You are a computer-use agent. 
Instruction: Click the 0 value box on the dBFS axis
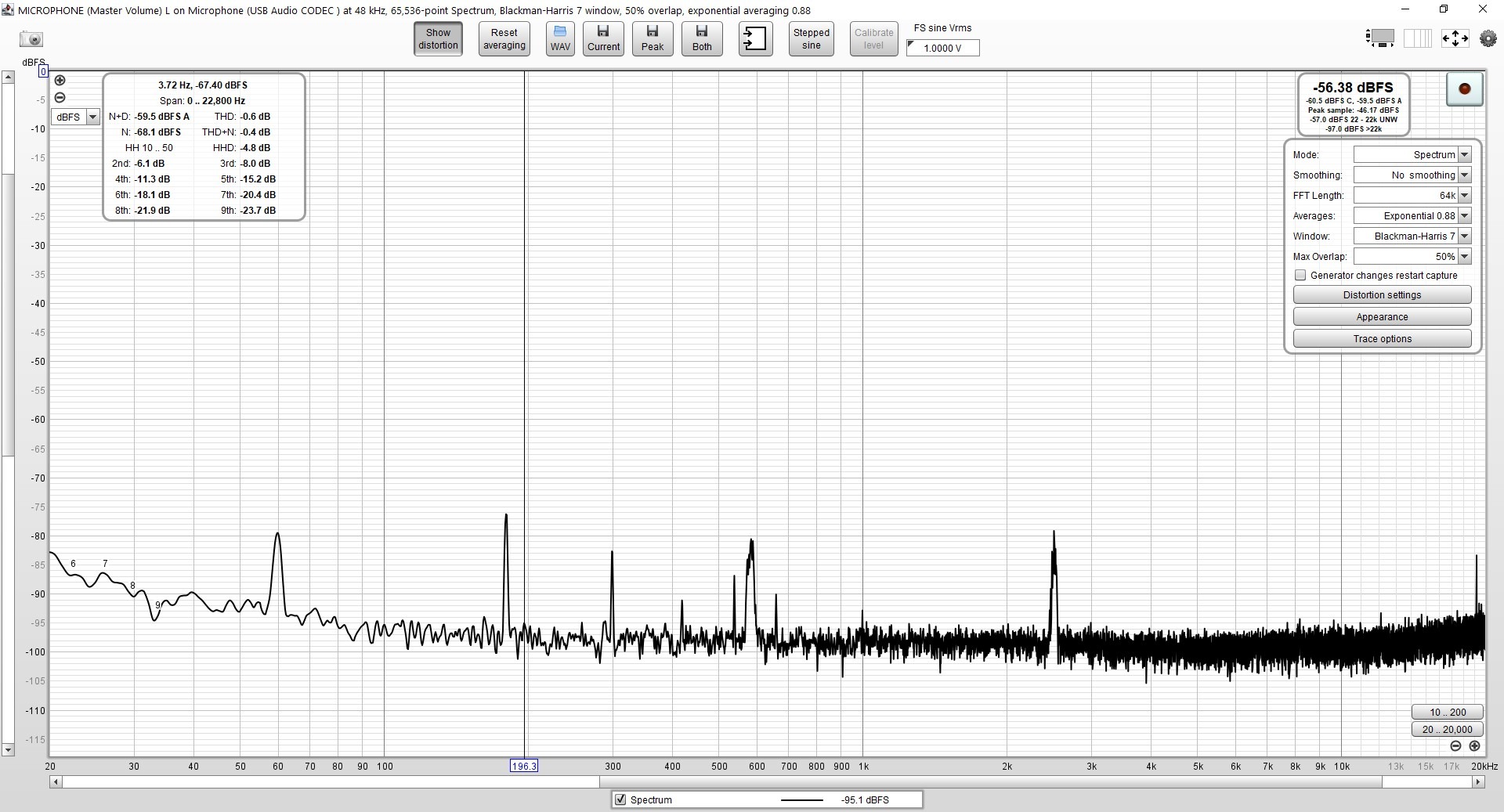(44, 72)
